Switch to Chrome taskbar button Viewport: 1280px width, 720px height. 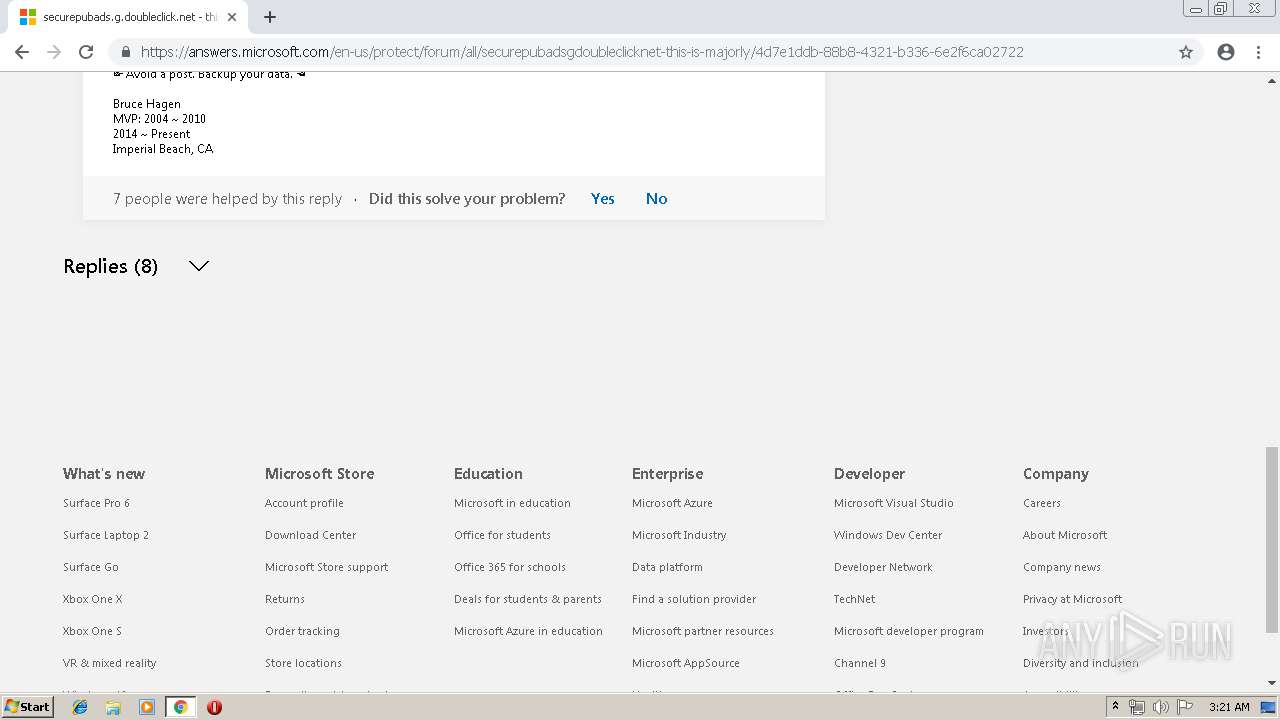pos(181,707)
